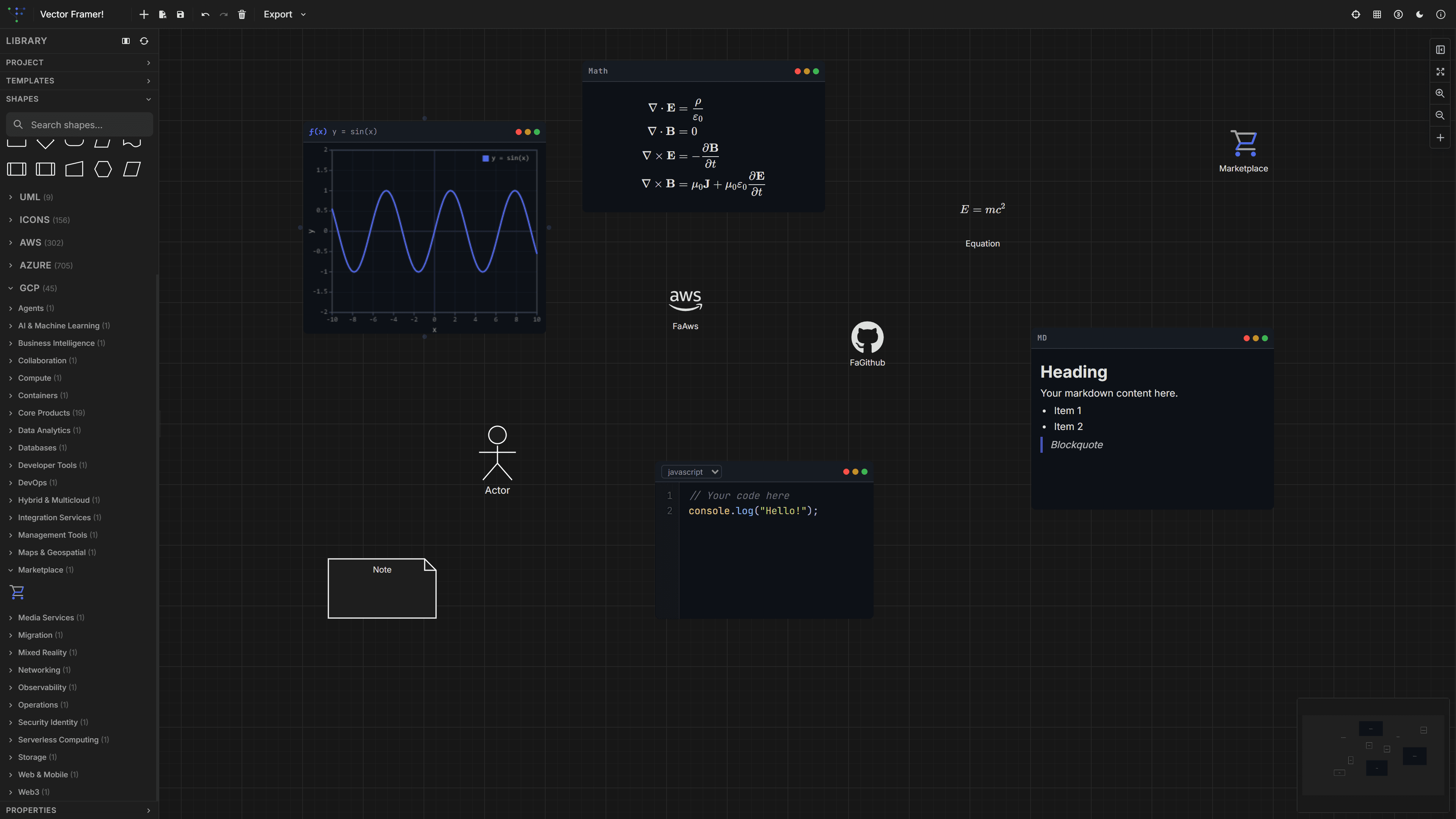
Task: Expand the PROJECT section
Action: [x=79, y=62]
